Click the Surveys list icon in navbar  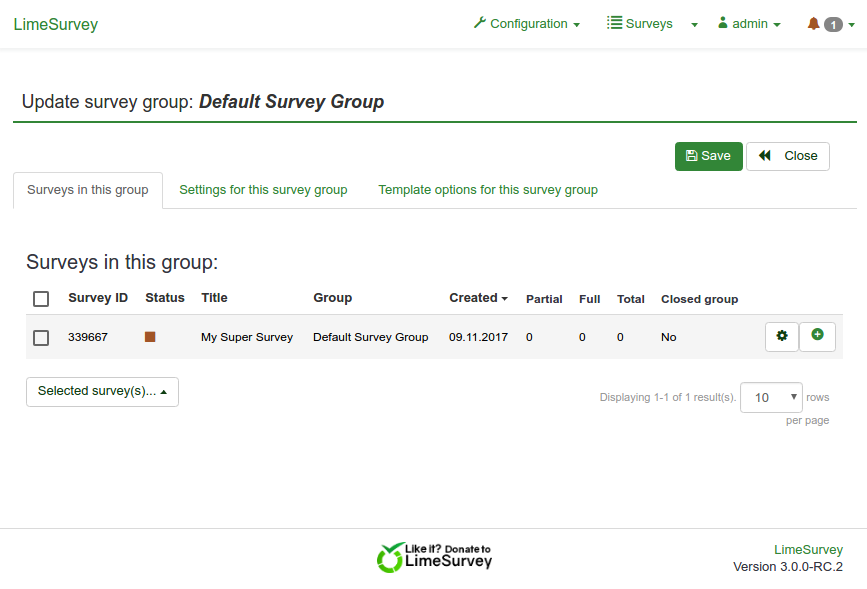click(614, 23)
